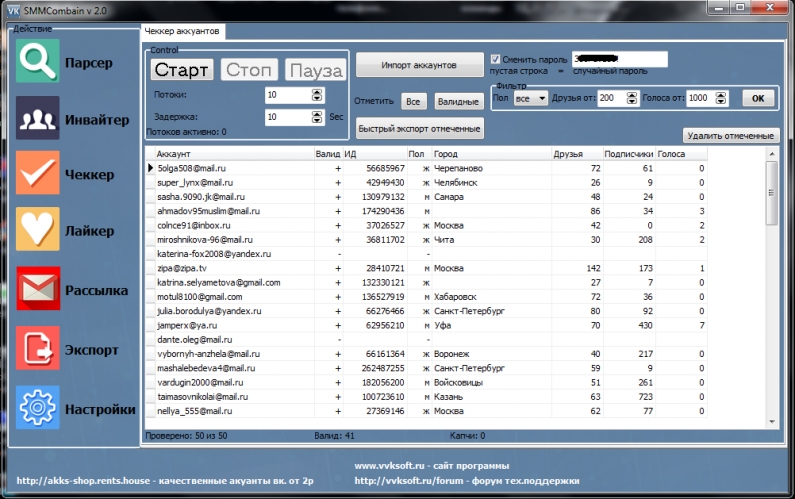Sort by the ИД column header
The width and height of the screenshot is (795, 499).
[375, 154]
